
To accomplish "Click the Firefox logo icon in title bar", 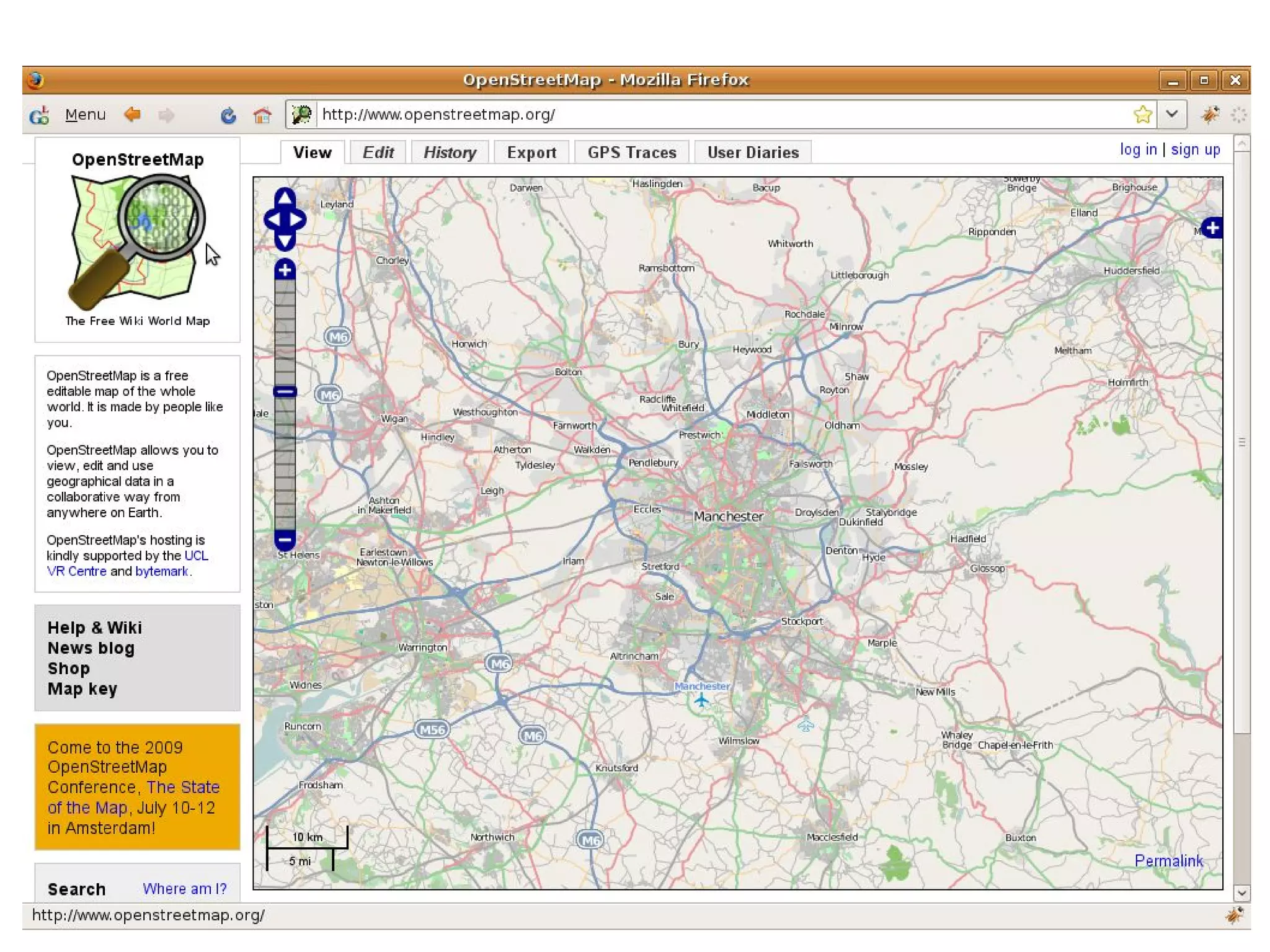I will click(35, 80).
